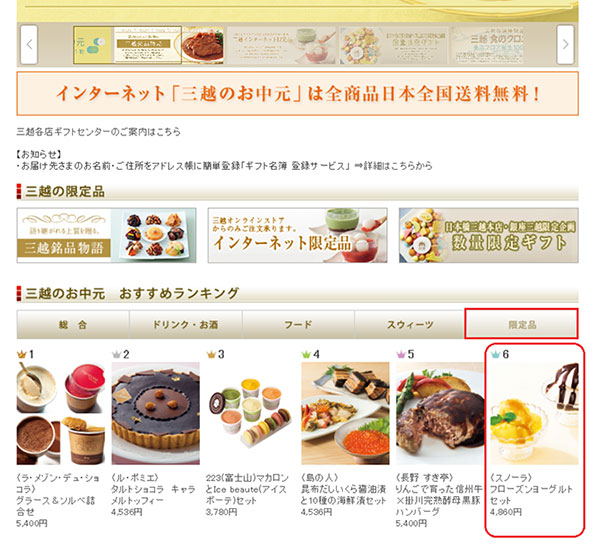Image resolution: width=600 pixels, height=545 pixels.
Task: Select the 限定品 ranking tab
Action: tap(521, 325)
